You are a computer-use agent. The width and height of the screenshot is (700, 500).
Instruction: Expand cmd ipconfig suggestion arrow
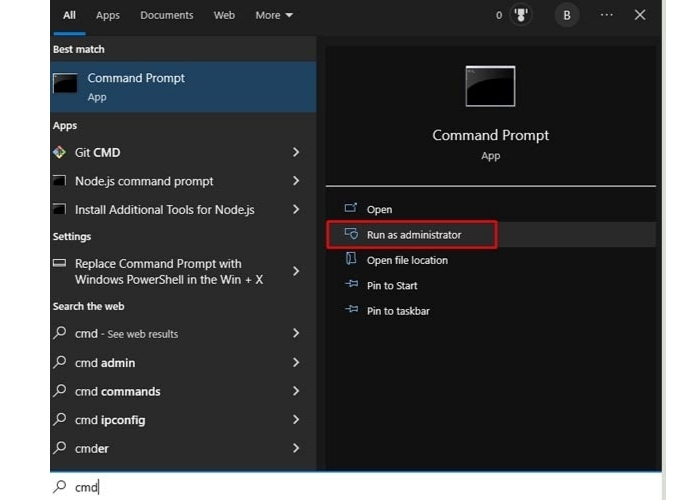pyautogui.click(x=296, y=419)
